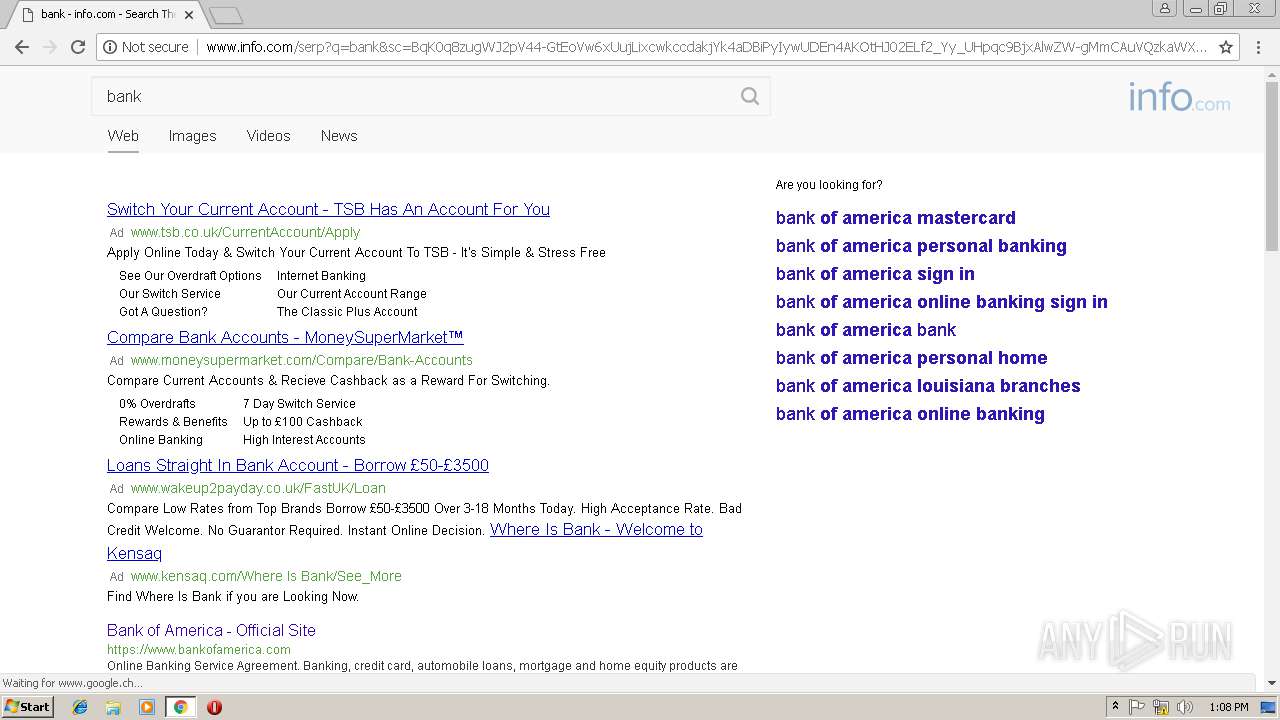Open the wakeup2payday.co.uk URL link
Screen dimensions: 1280x720
258,488
